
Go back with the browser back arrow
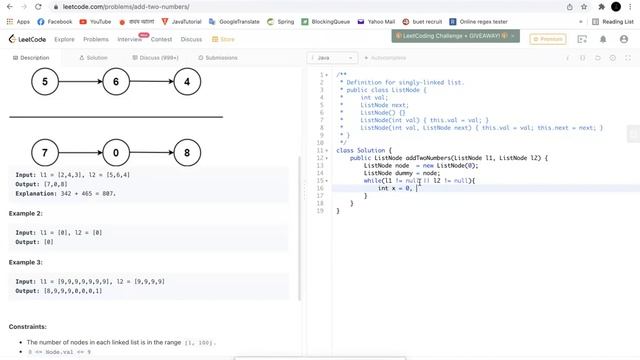[x=10, y=7]
